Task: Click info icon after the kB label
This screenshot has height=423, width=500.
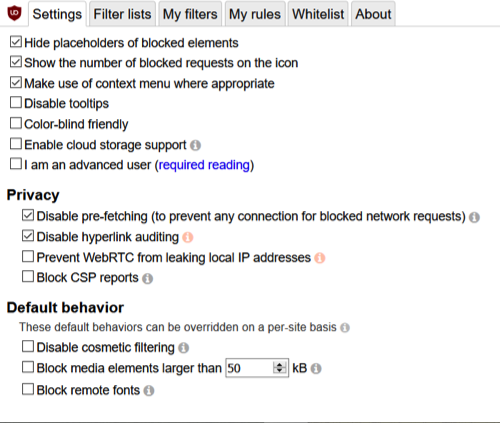Action: point(316,369)
